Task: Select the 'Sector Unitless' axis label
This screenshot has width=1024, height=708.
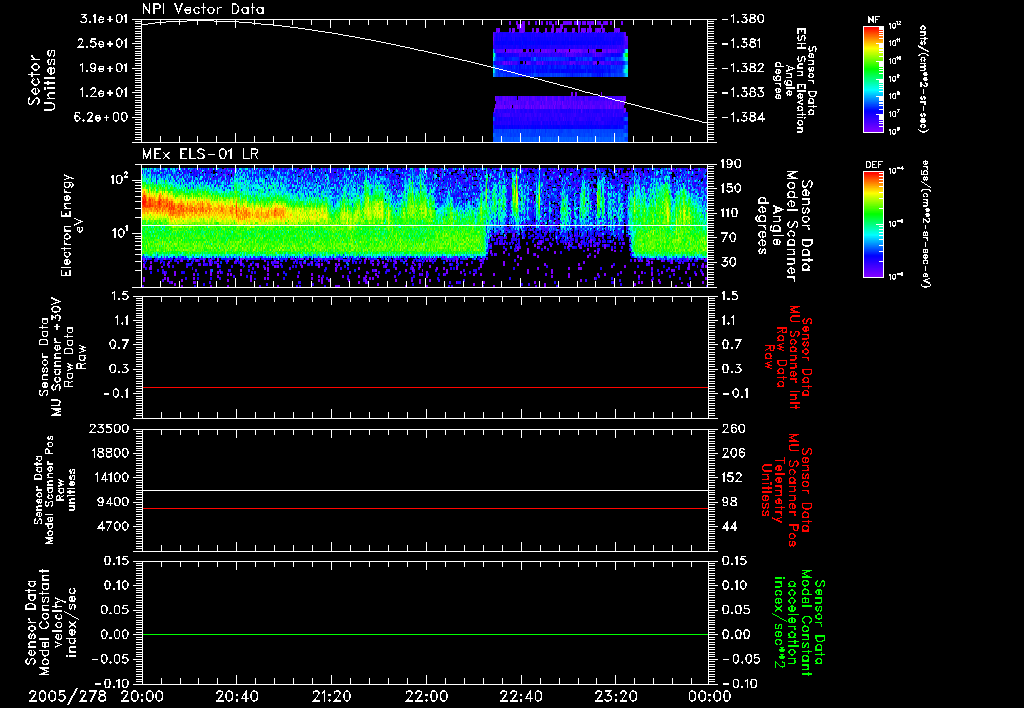Action: click(x=42, y=80)
